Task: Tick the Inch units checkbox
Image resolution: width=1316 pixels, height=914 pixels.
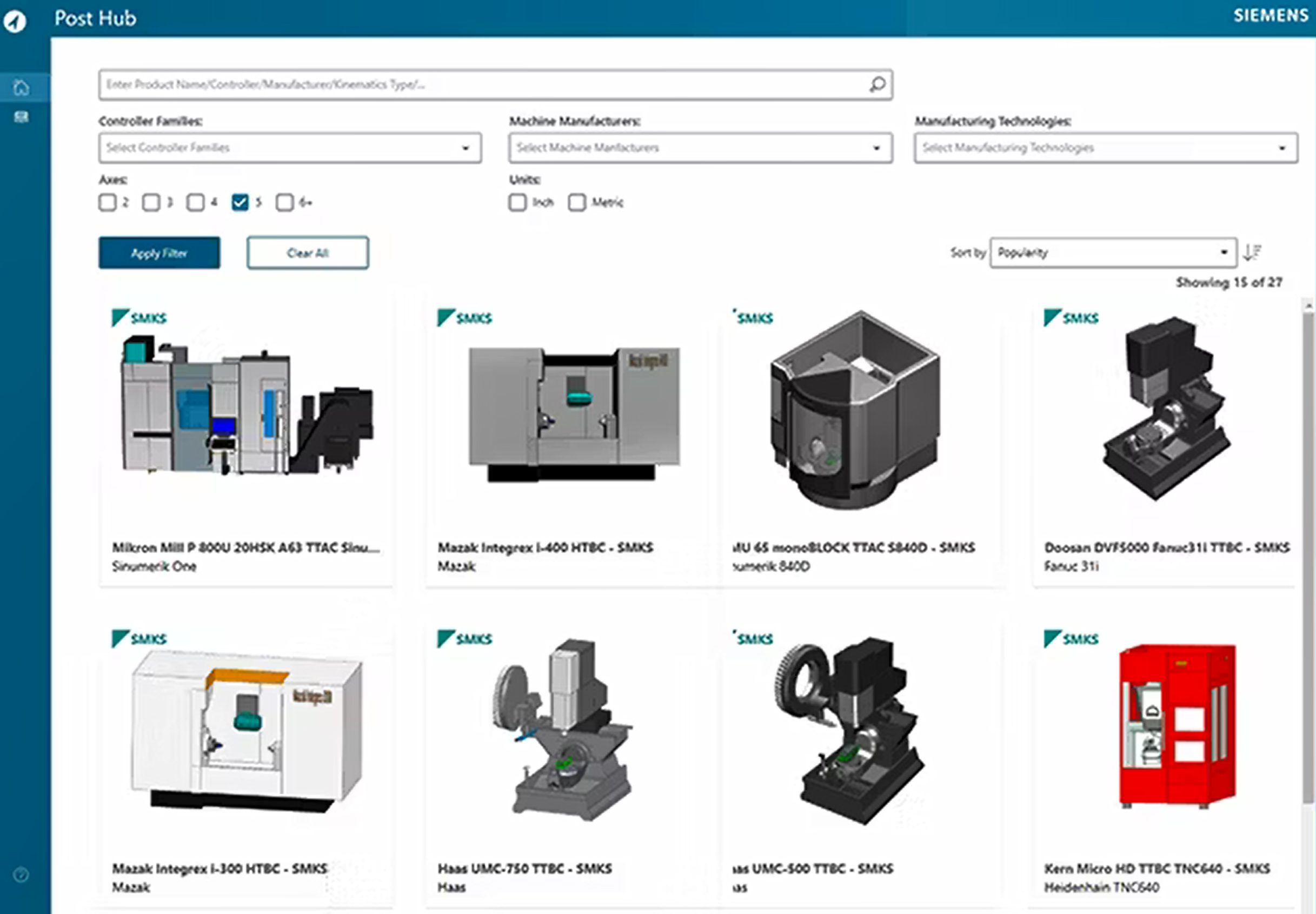Action: point(517,202)
